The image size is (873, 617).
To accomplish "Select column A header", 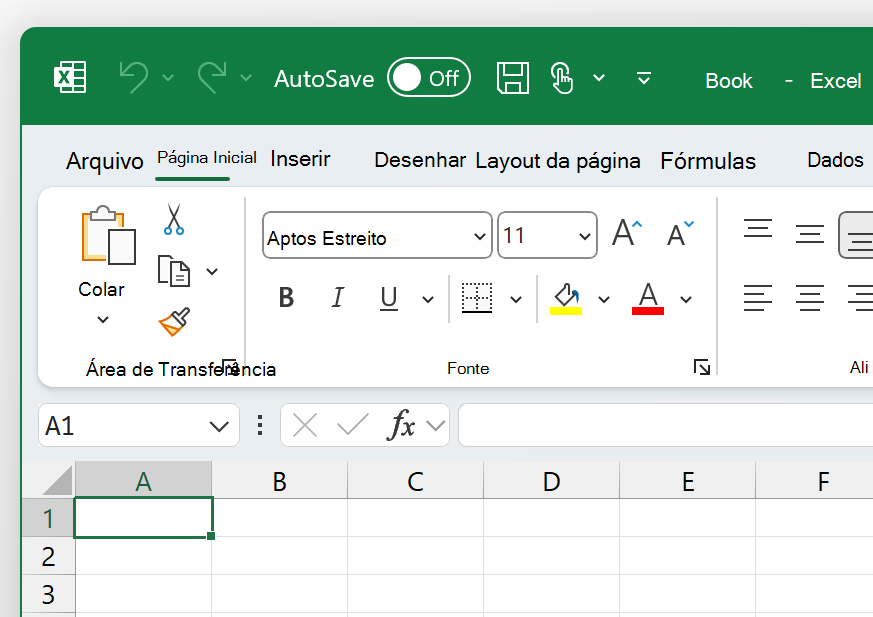I will (x=143, y=481).
